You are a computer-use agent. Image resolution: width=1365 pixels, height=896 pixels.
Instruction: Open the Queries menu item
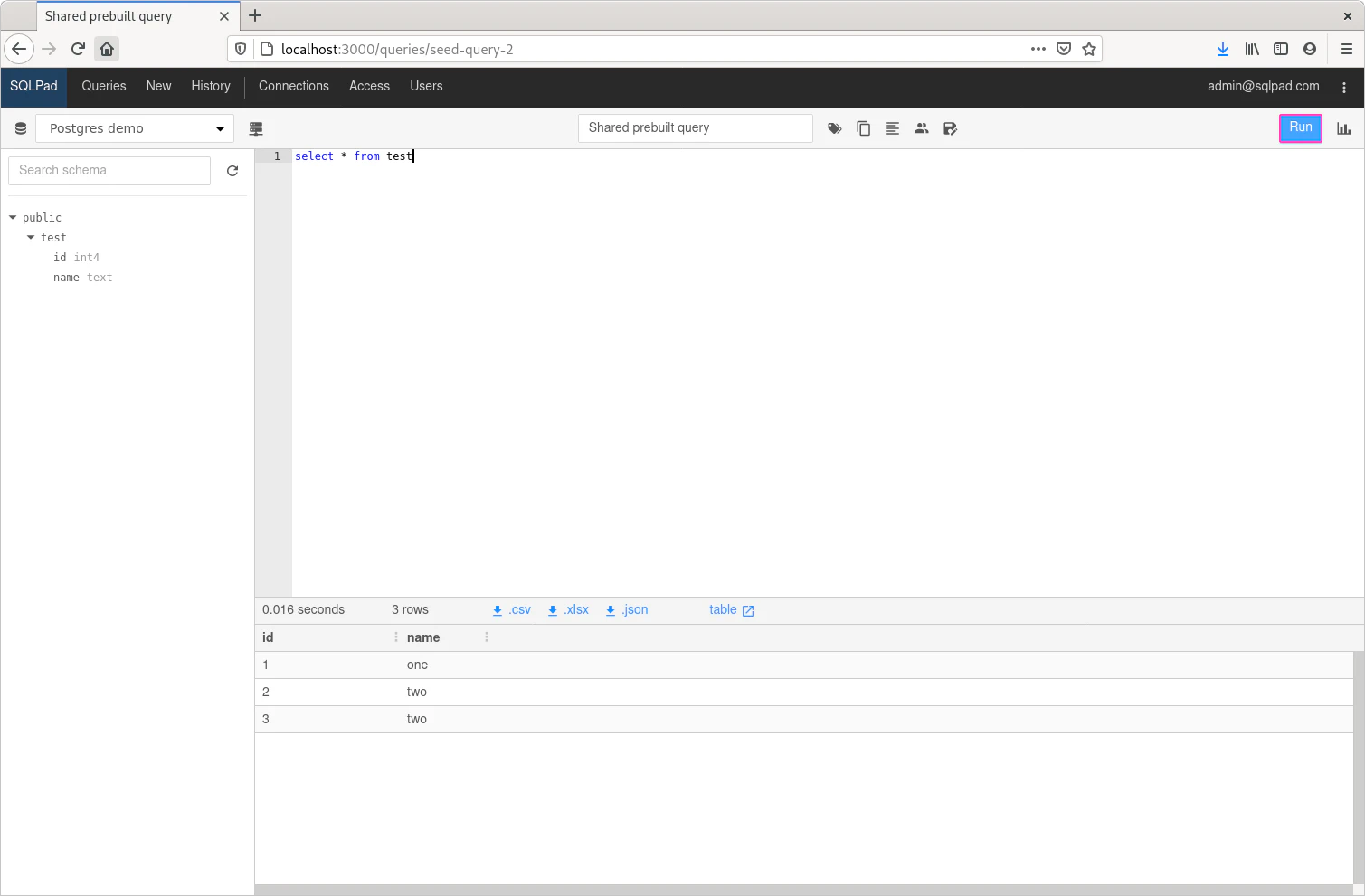coord(104,86)
